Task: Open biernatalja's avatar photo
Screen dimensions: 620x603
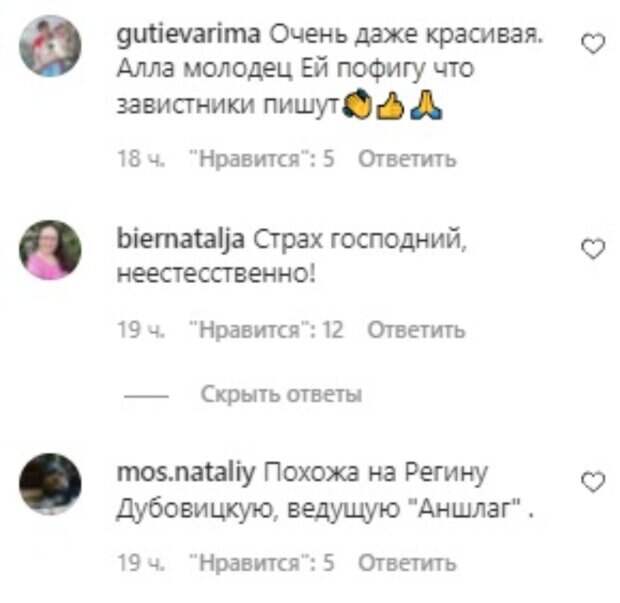Action: click(x=50, y=250)
